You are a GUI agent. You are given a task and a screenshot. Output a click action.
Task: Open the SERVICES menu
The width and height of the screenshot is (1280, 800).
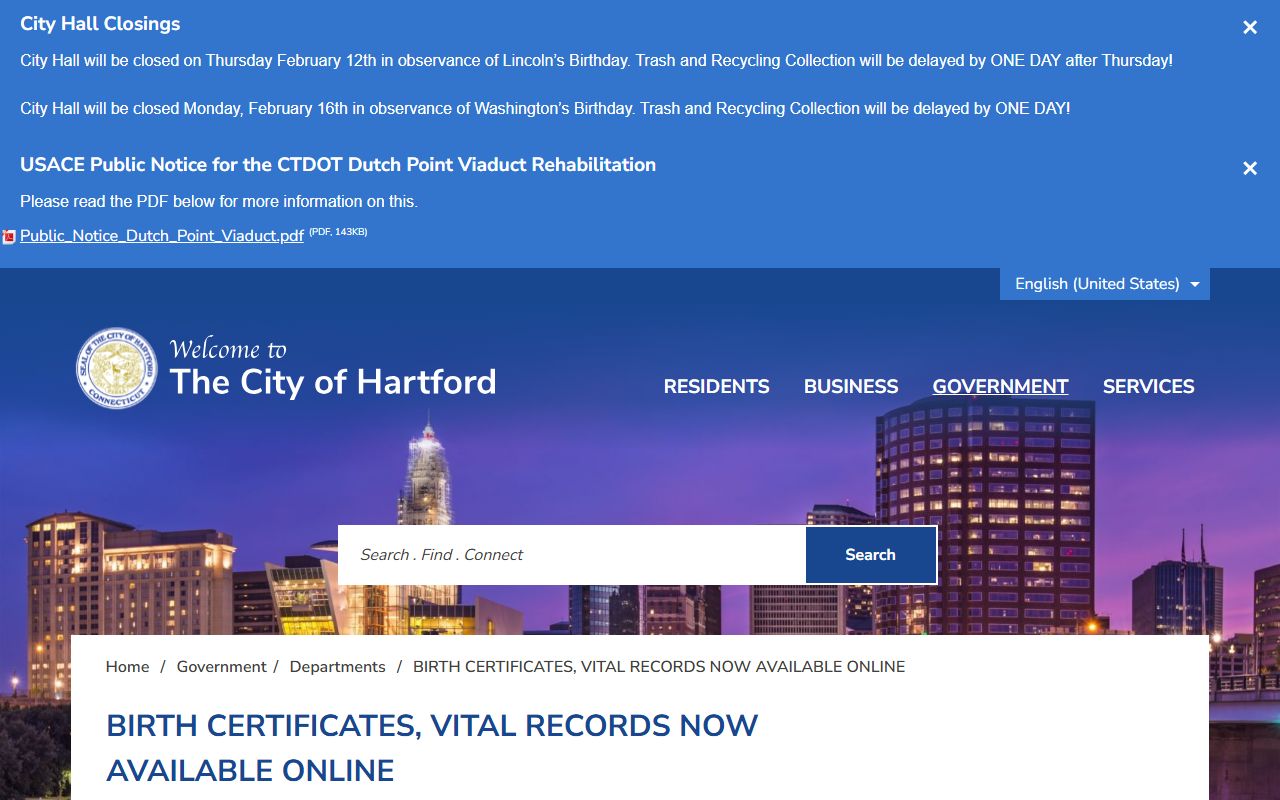point(1148,387)
